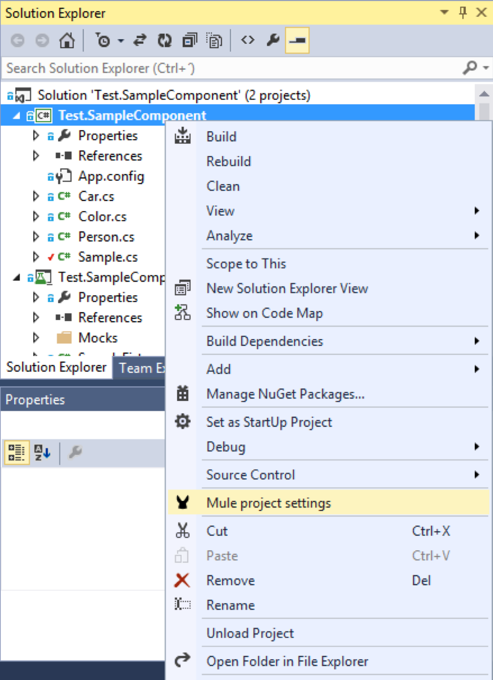This screenshot has height=680, width=493.
Task: Expand the Car.cs node
Action: click(x=36, y=196)
